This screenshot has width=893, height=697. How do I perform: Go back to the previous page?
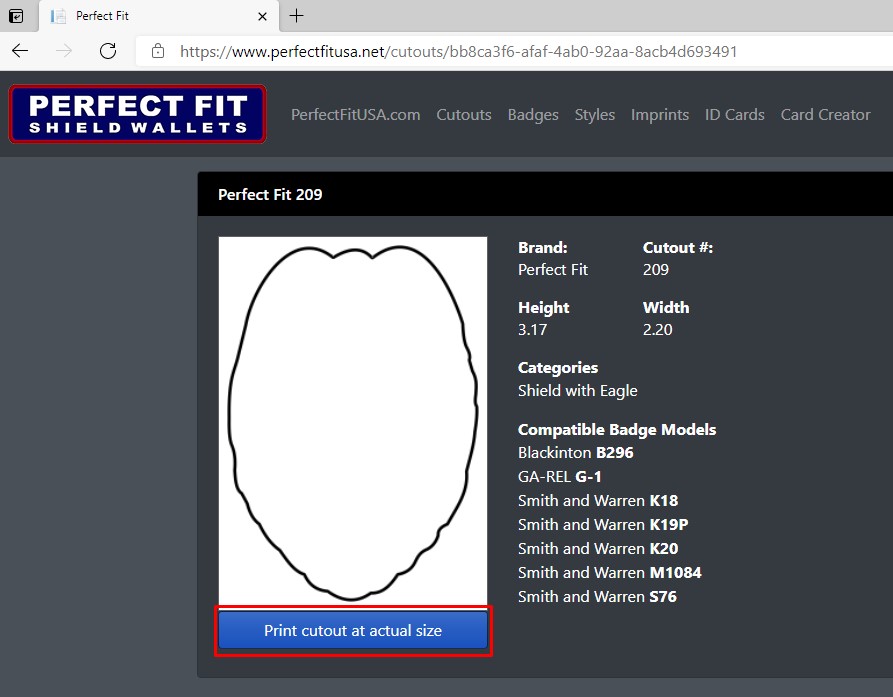pyautogui.click(x=20, y=51)
